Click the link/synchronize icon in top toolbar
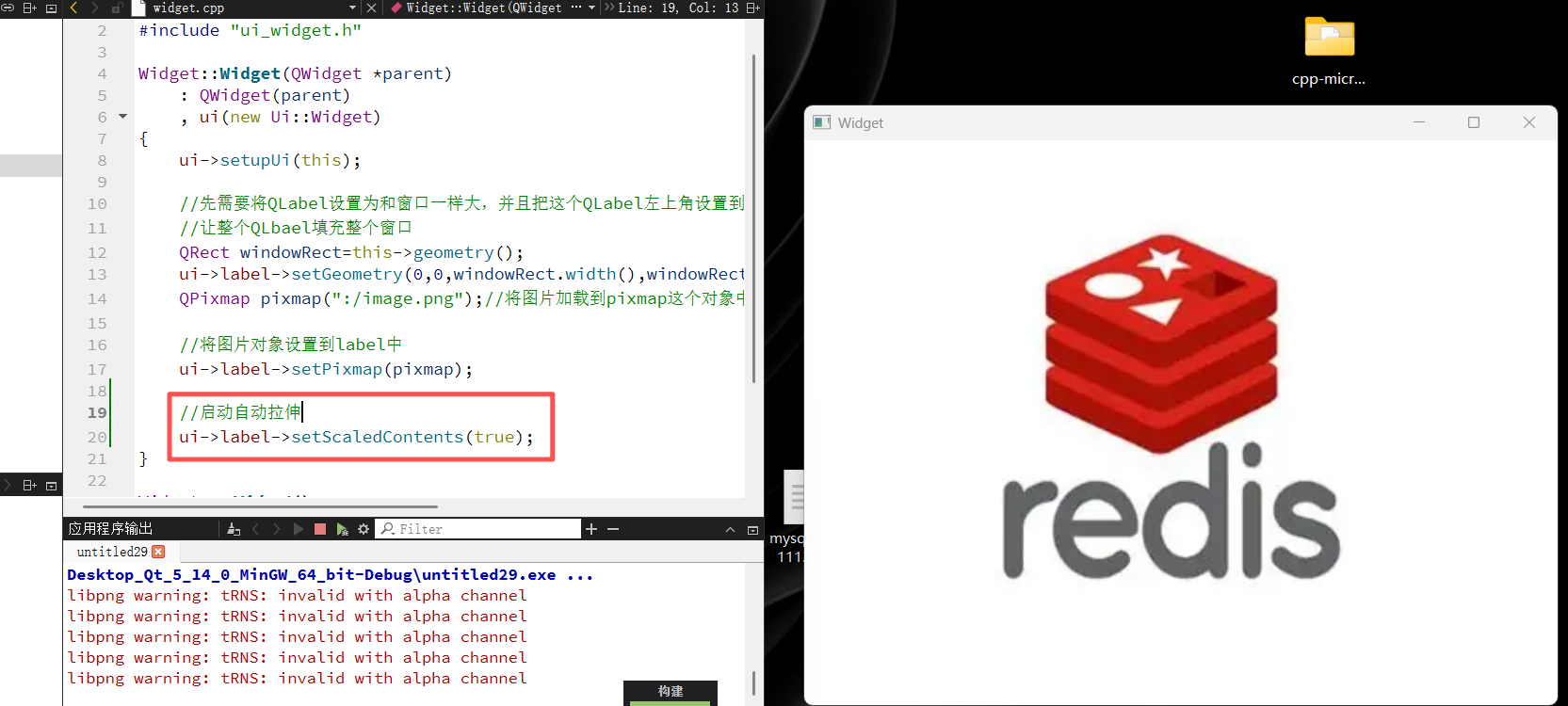This screenshot has height=706, width=1568. pyautogui.click(x=8, y=8)
